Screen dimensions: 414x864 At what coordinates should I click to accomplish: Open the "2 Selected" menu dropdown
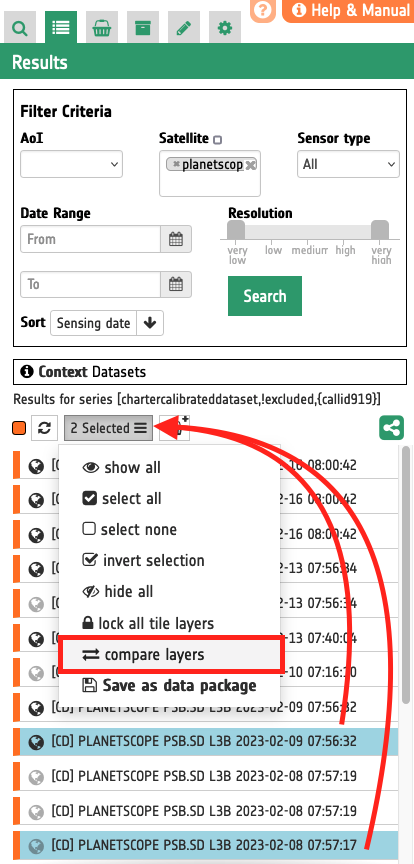(x=109, y=428)
